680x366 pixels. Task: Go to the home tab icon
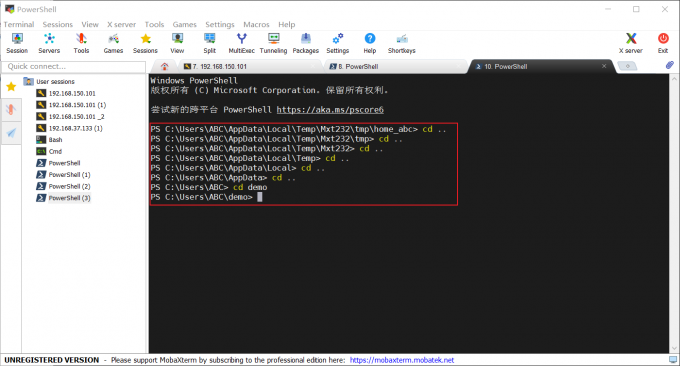pyautogui.click(x=164, y=66)
